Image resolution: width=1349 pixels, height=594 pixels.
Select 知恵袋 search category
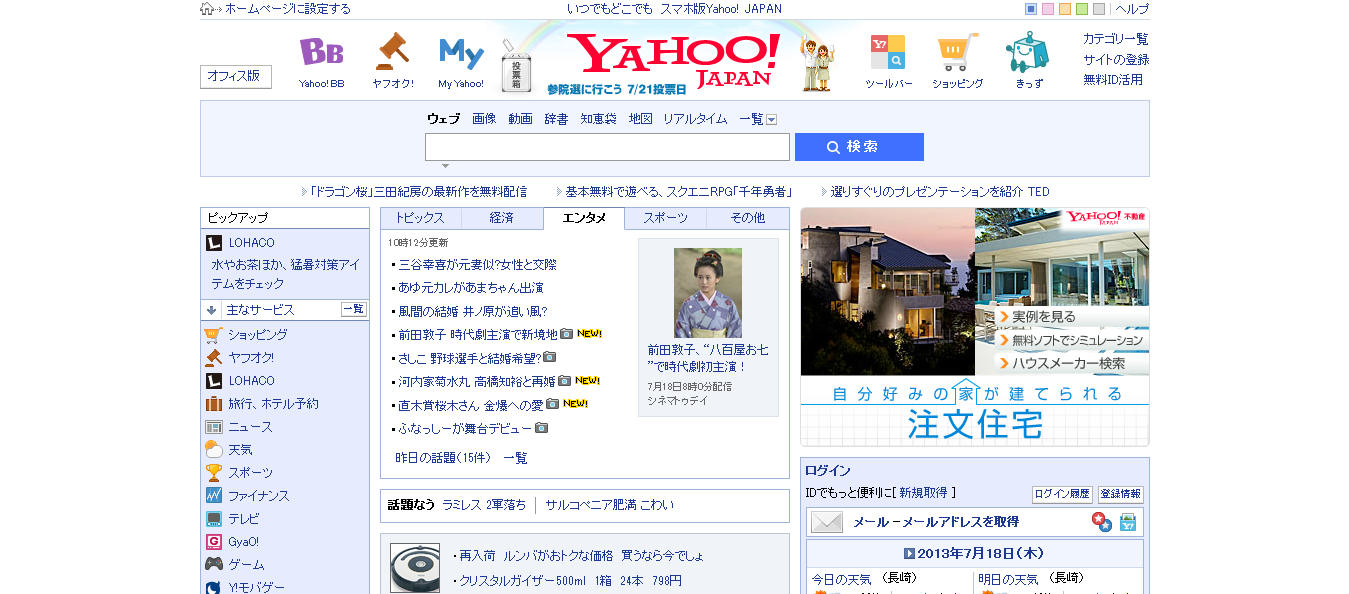598,119
